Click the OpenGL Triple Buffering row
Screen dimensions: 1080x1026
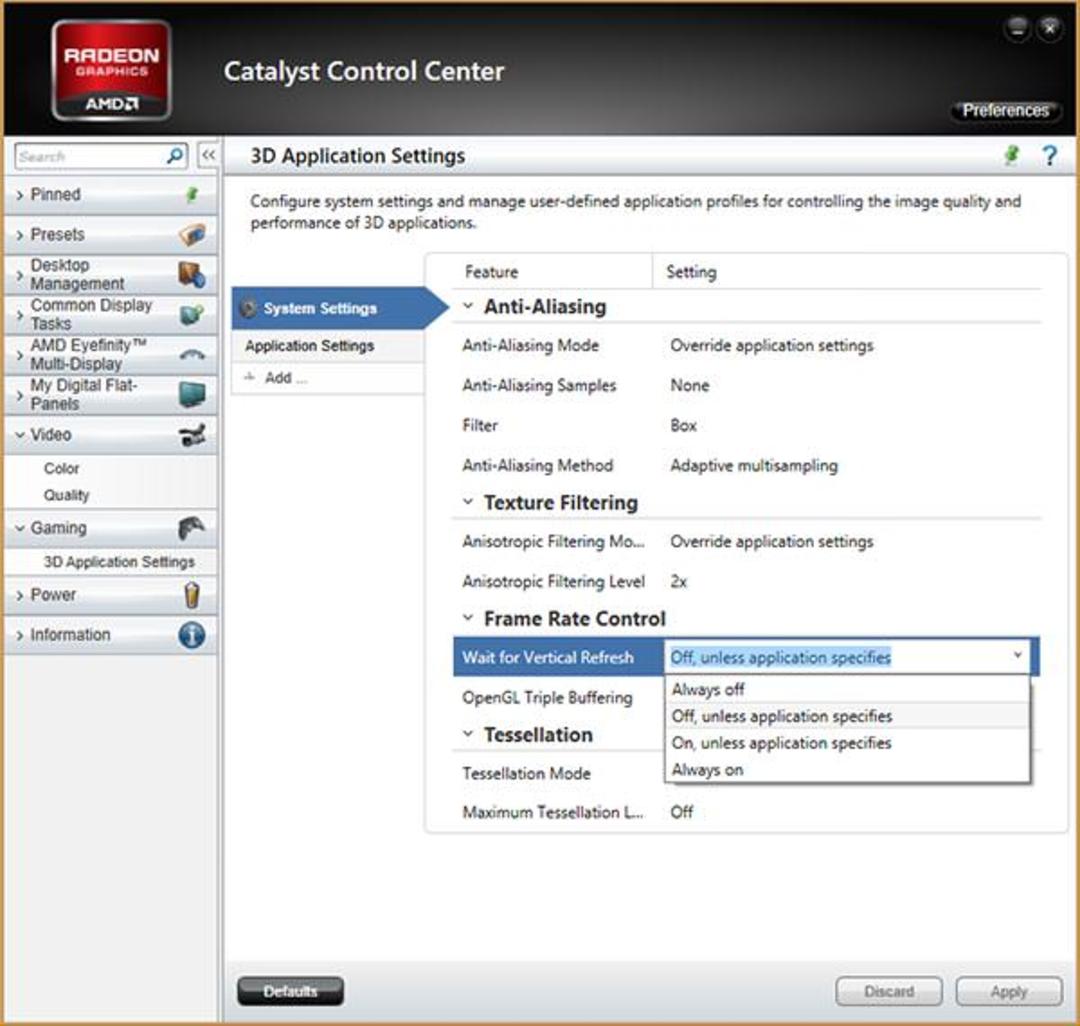558,698
